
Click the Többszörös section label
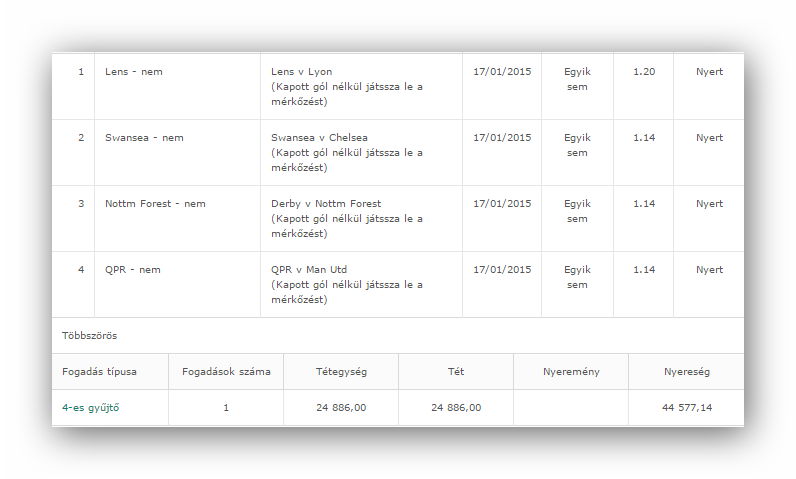coord(89,336)
